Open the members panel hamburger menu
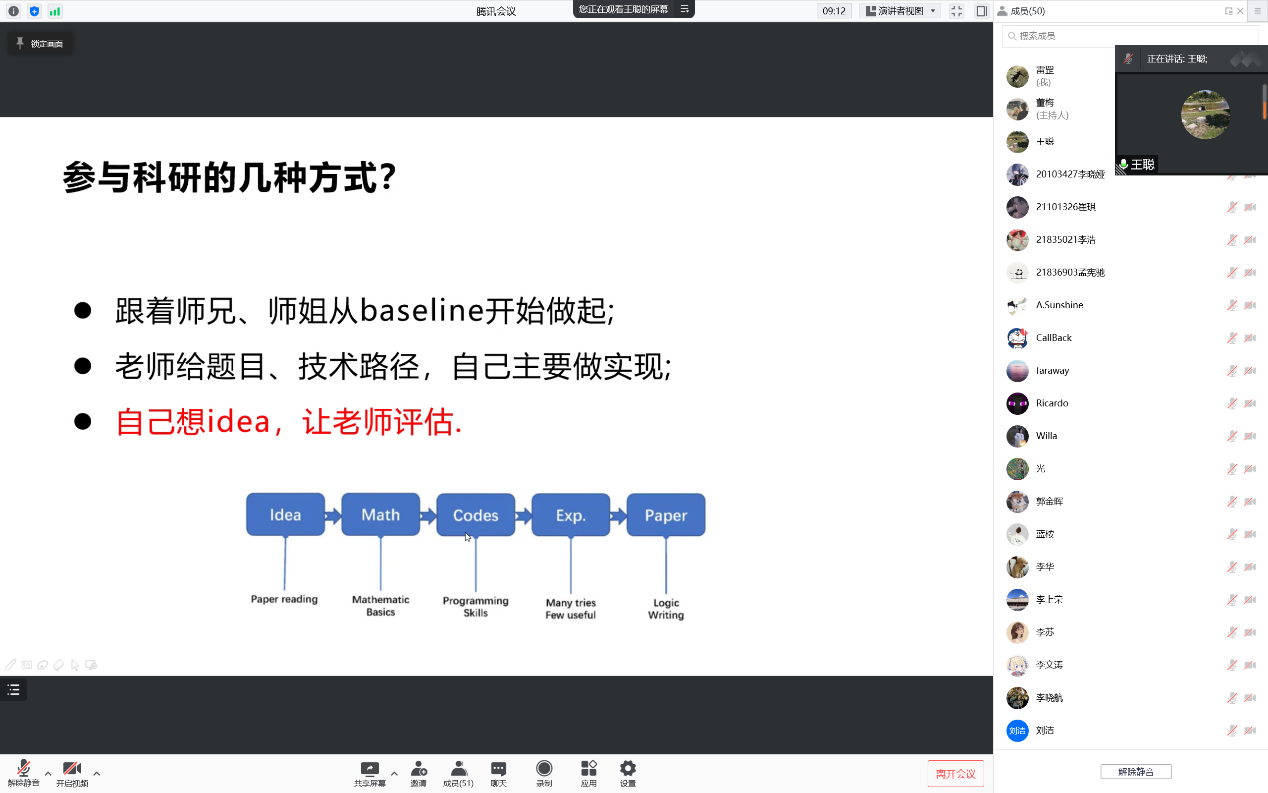Viewport: 1268px width, 793px height. coord(1257,11)
